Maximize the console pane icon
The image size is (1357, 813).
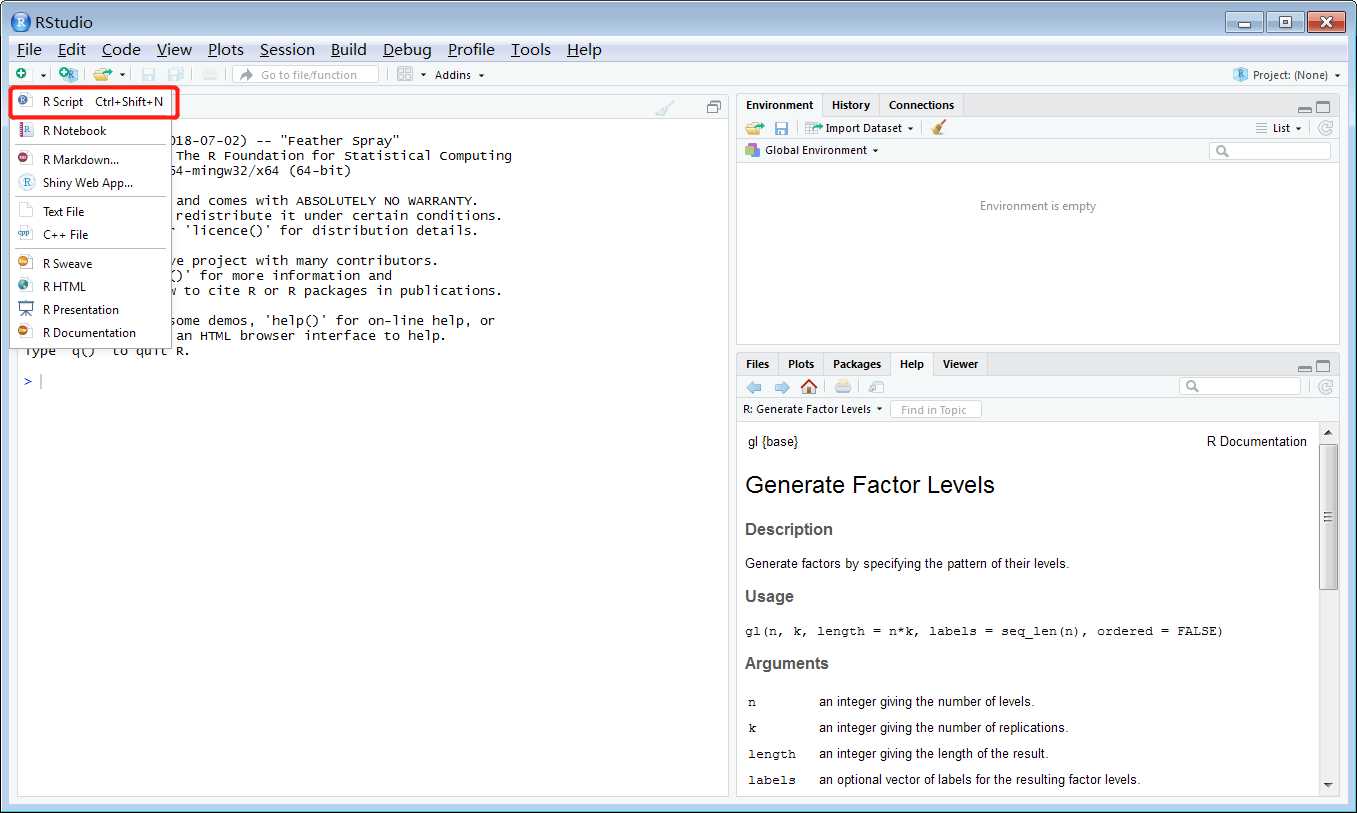point(714,107)
